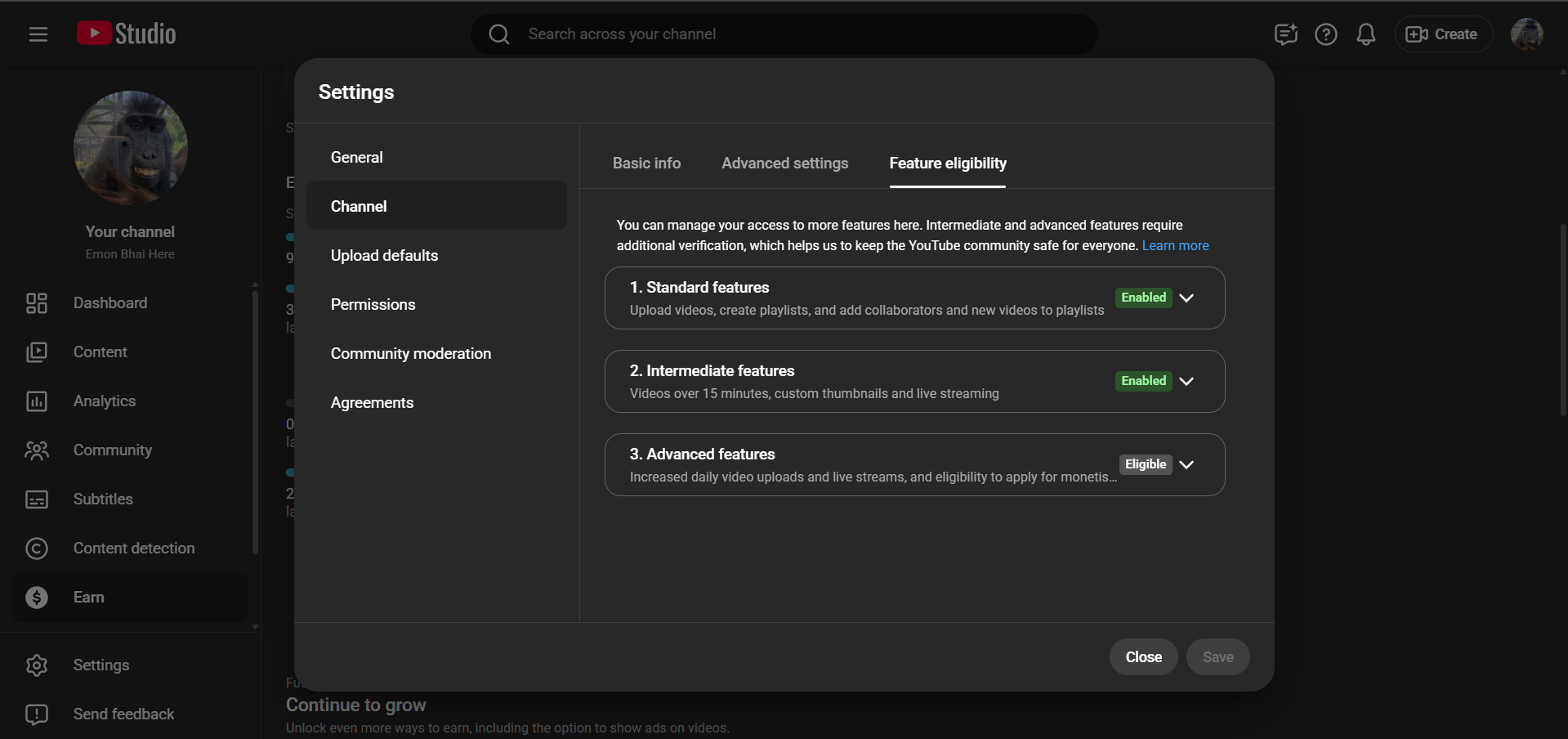The image size is (1568, 739).
Task: Switch to the Basic info tab
Action: pos(646,163)
